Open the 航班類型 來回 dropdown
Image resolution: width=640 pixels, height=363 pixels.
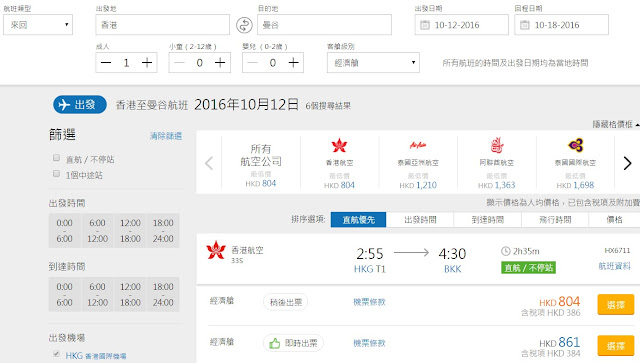(38, 24)
